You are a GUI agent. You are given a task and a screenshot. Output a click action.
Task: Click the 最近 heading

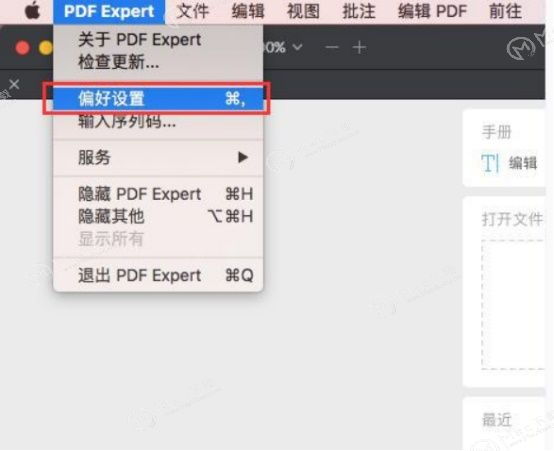[496, 420]
